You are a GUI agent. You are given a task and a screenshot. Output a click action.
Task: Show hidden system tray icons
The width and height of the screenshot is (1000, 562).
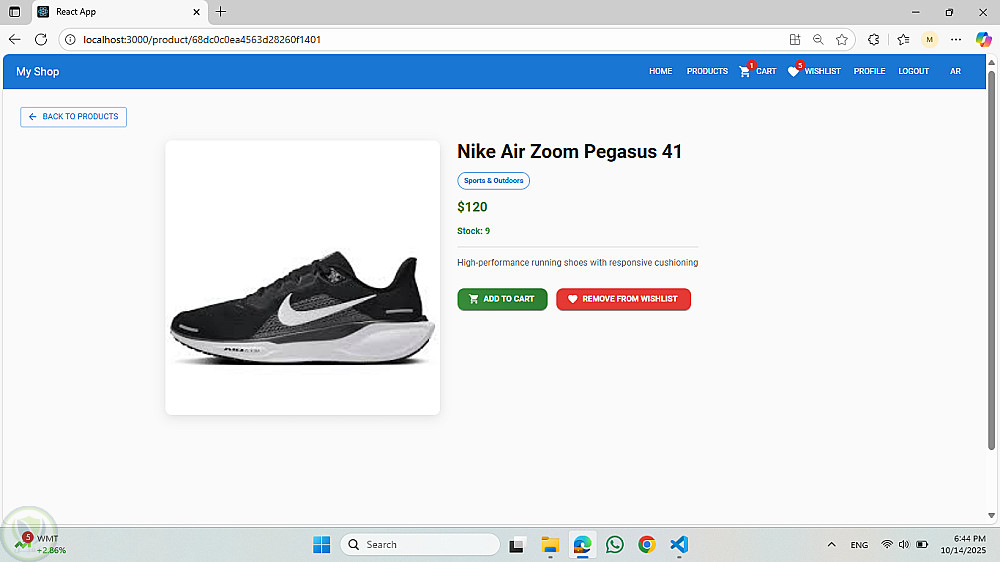click(x=831, y=544)
